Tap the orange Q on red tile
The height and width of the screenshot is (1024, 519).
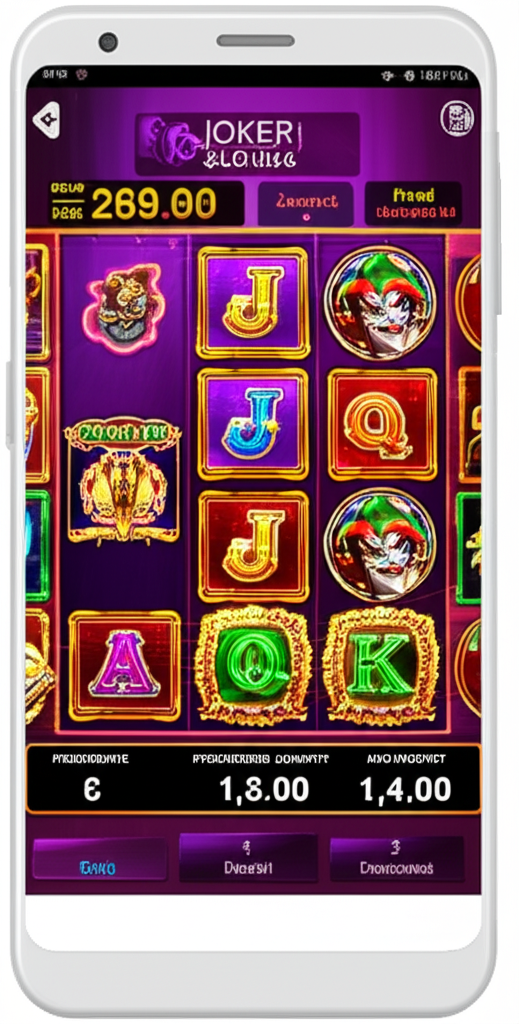[382, 424]
